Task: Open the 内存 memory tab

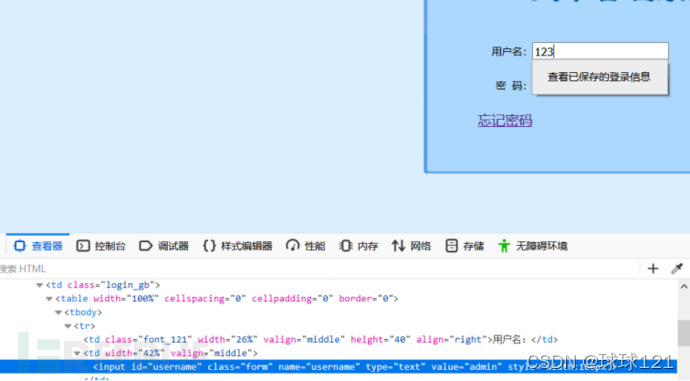Action: coord(359,245)
